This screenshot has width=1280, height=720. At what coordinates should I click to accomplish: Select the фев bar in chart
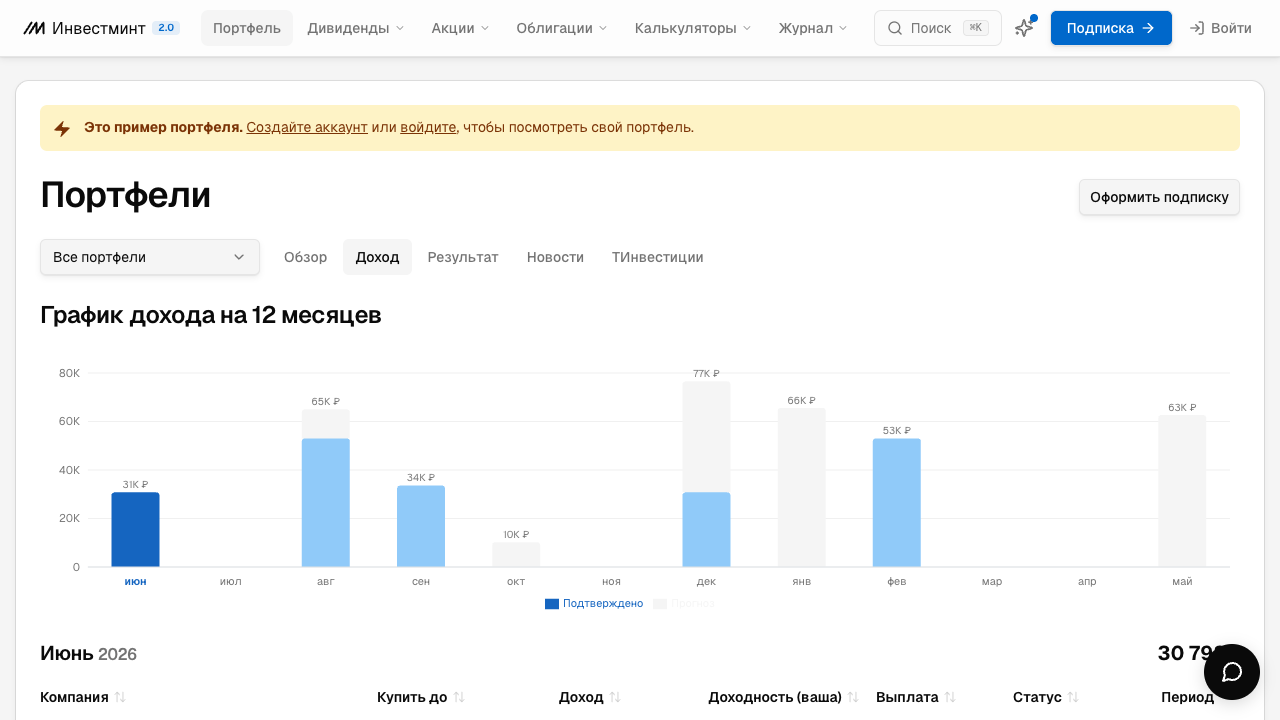coord(897,502)
